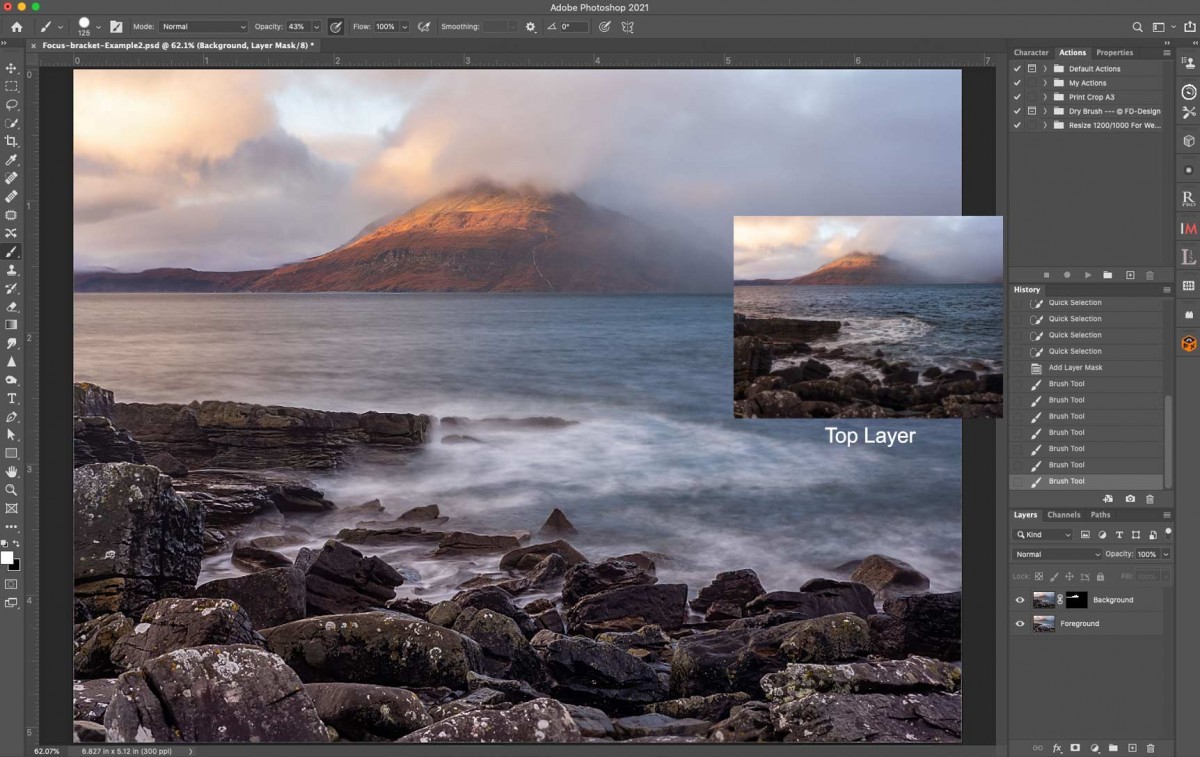1200x757 pixels.
Task: Select the Background layer mask thumbnail
Action: pyautogui.click(x=1076, y=600)
